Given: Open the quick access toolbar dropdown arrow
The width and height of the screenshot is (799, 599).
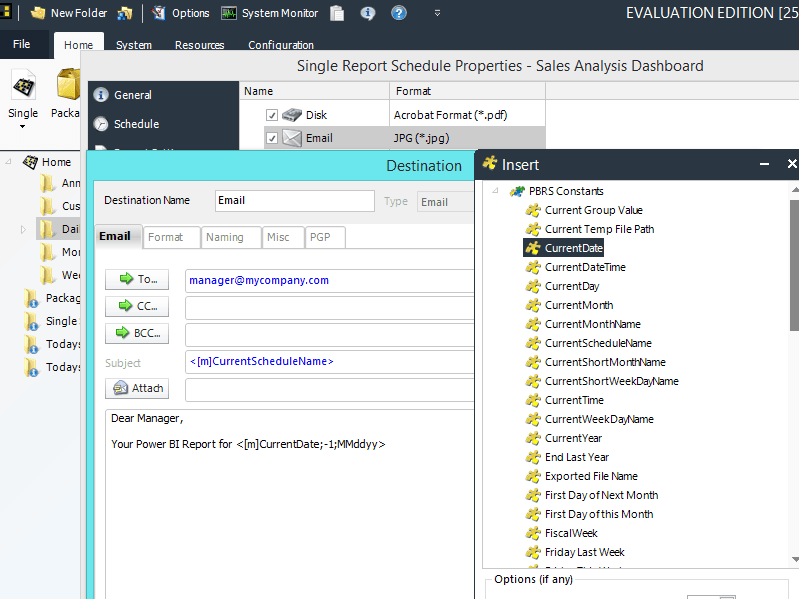Looking at the screenshot, I should 437,13.
